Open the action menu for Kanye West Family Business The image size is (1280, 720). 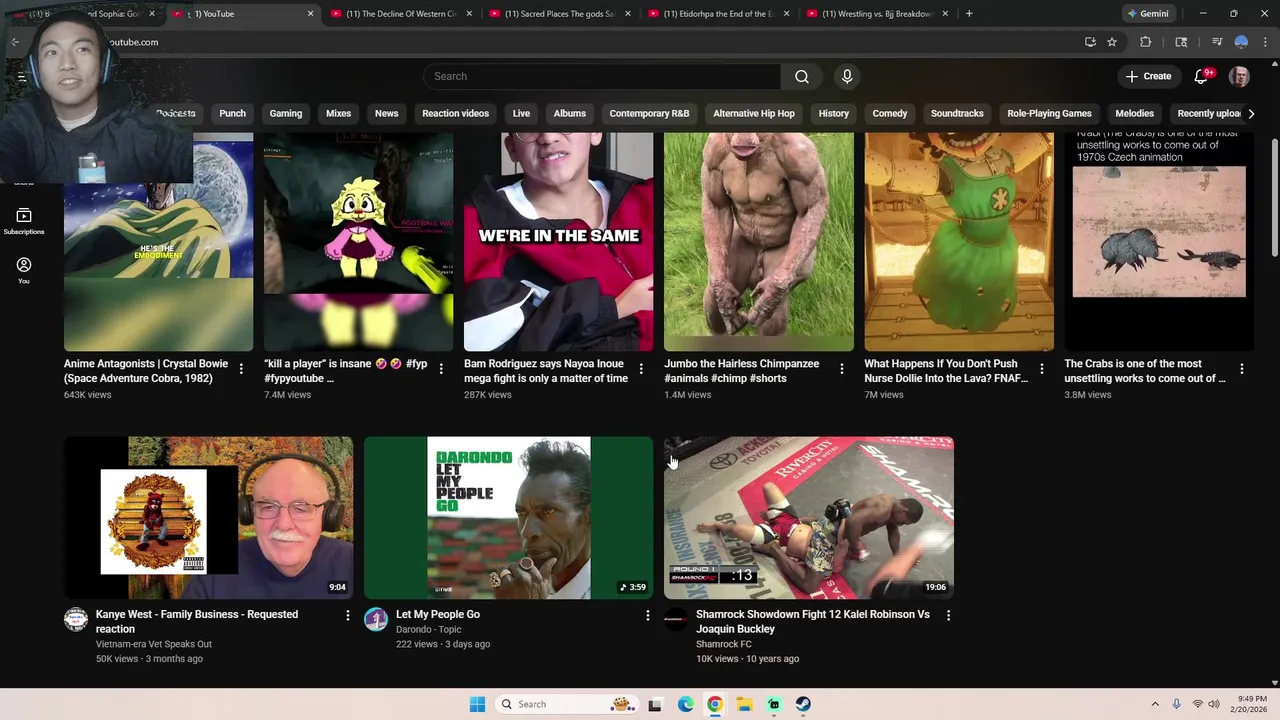pyautogui.click(x=347, y=615)
